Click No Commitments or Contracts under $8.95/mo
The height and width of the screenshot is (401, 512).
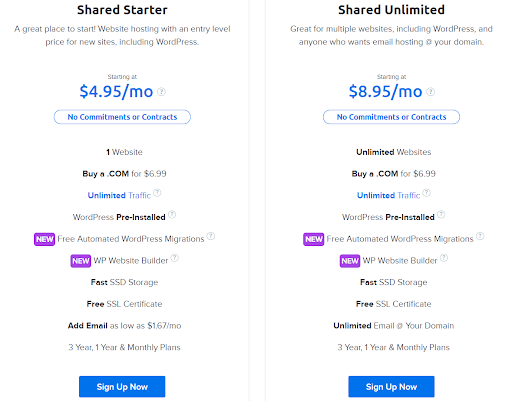click(392, 117)
